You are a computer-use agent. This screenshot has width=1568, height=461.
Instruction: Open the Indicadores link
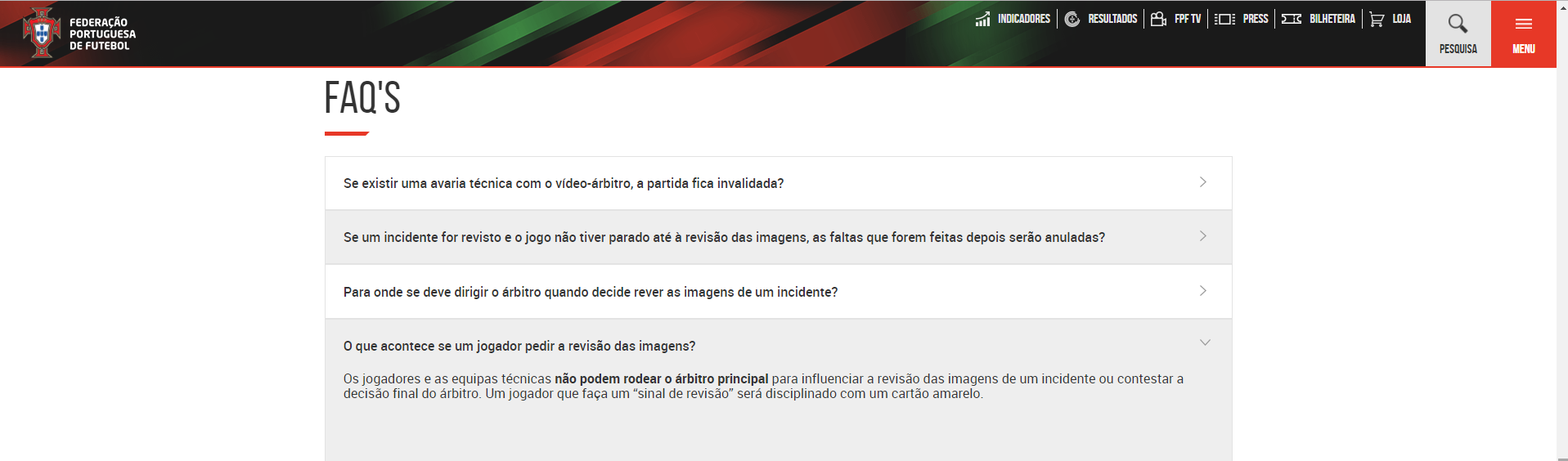(x=1023, y=19)
